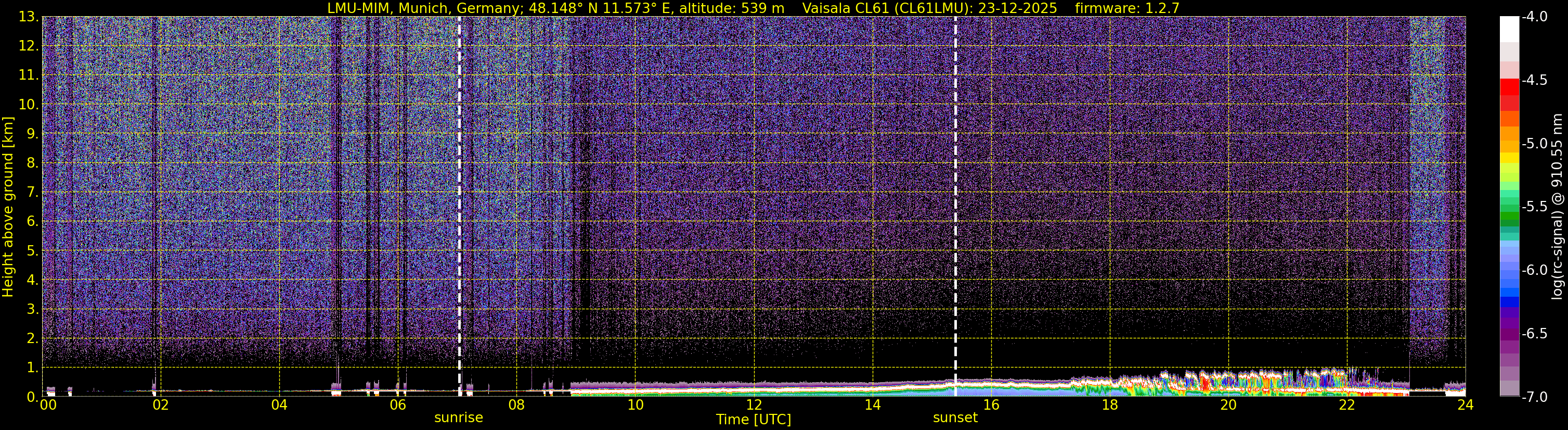This screenshot has height=430, width=1568.
Task: Select the 'Time [UTC]' axis label
Action: (x=754, y=420)
